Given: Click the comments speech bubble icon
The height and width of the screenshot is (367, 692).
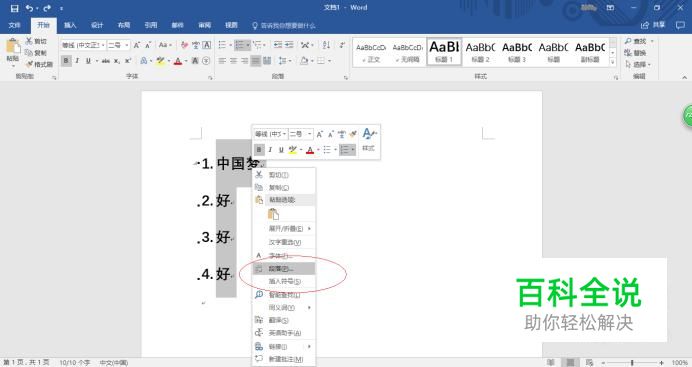Looking at the screenshot, I should point(680,25).
